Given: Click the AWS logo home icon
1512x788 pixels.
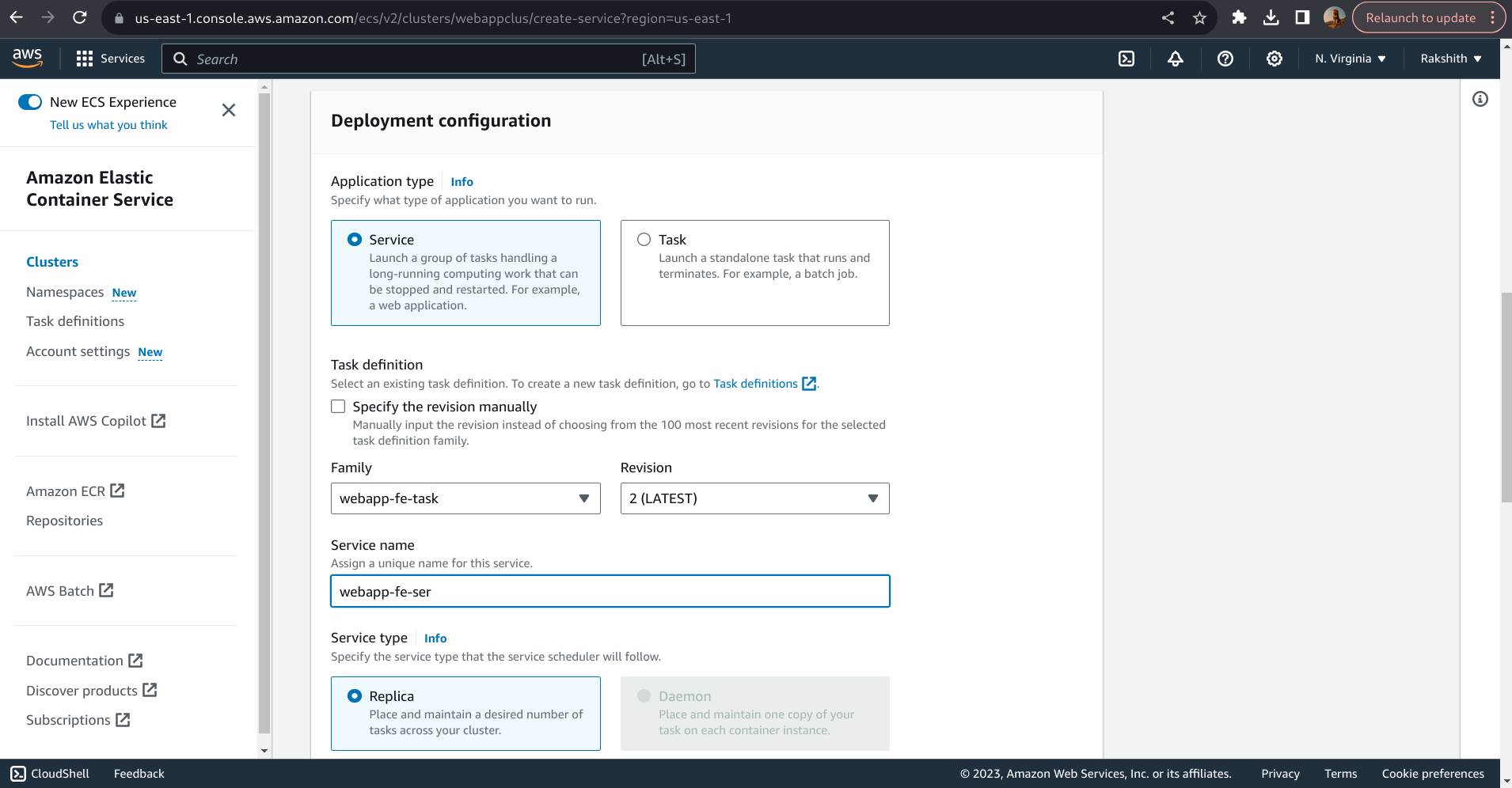Looking at the screenshot, I should [28, 58].
